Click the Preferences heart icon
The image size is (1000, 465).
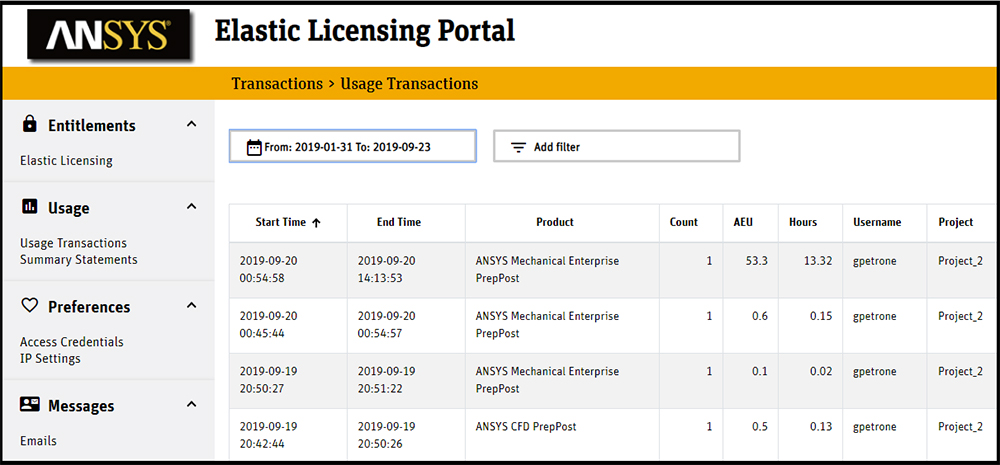(x=30, y=306)
